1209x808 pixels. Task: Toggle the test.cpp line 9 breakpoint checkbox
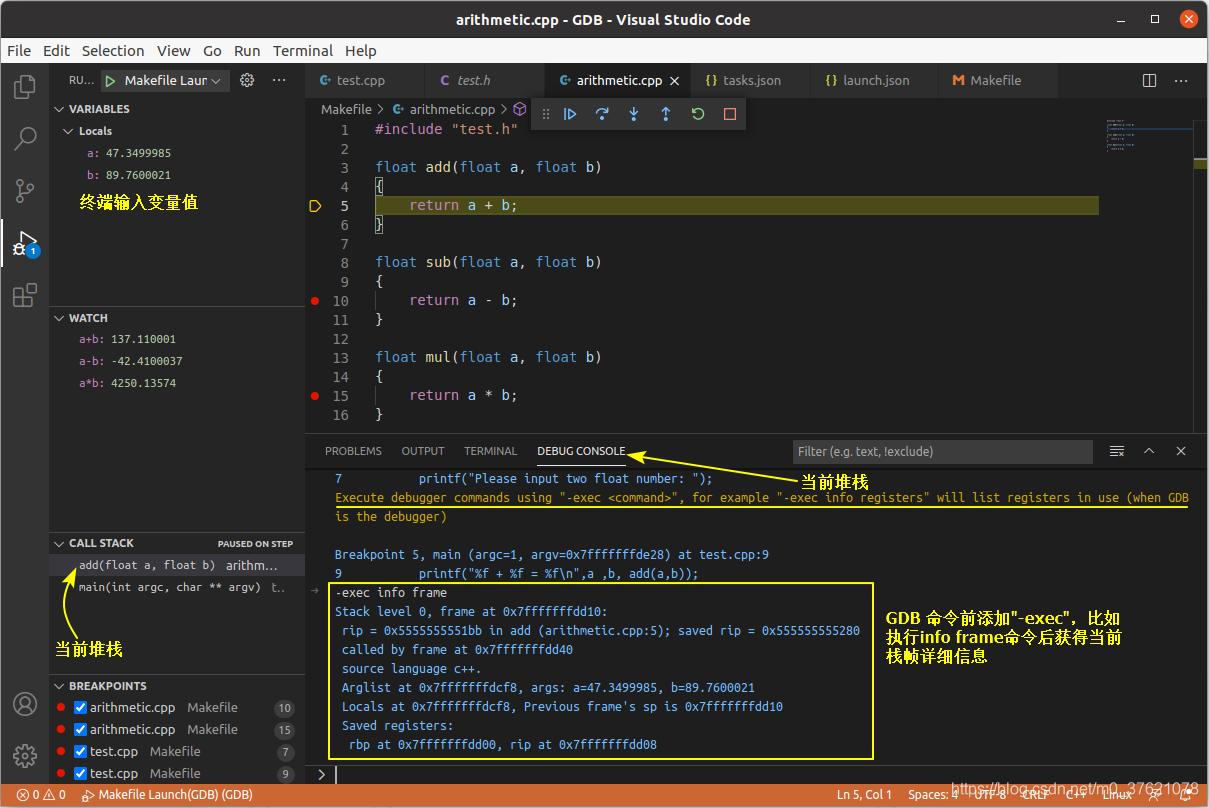tap(81, 774)
